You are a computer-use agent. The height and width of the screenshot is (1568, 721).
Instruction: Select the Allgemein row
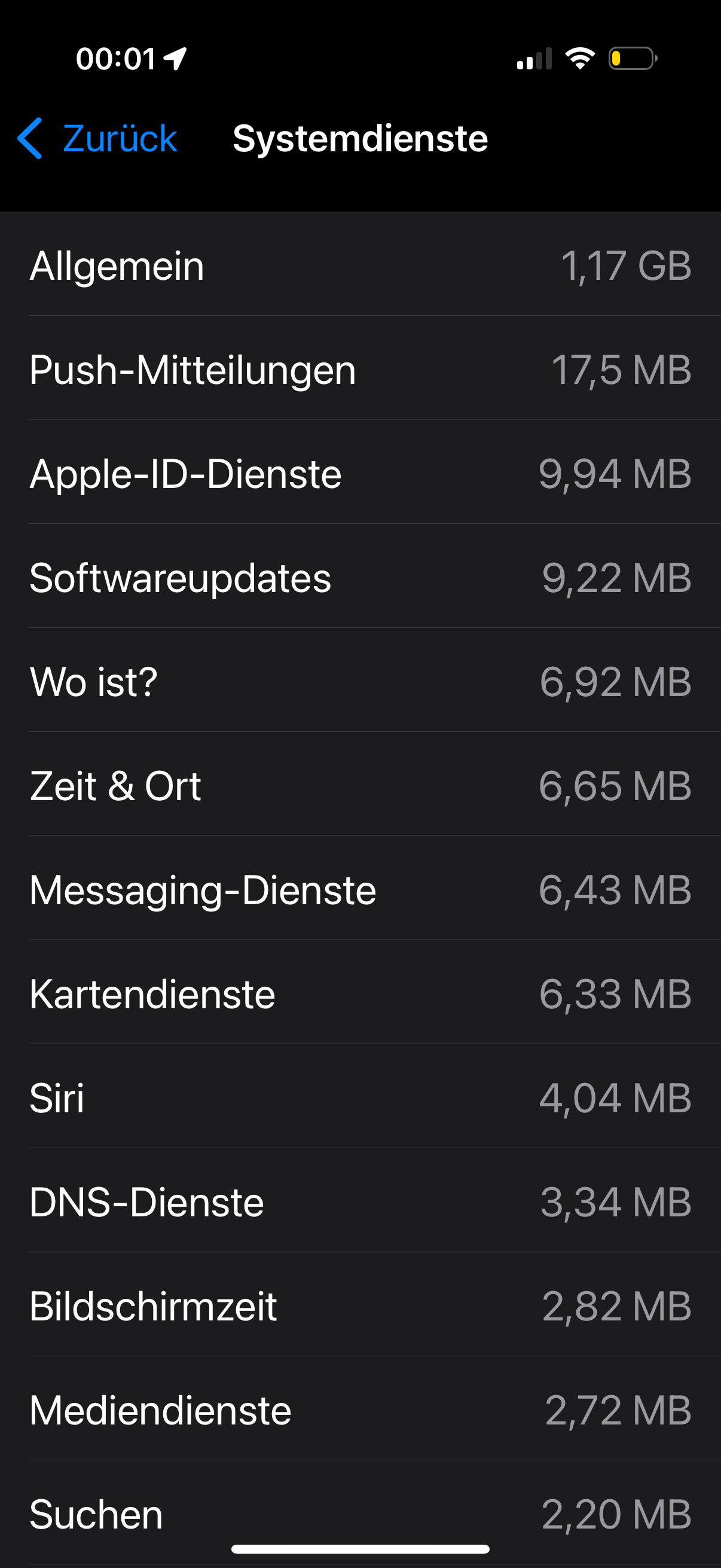click(360, 266)
